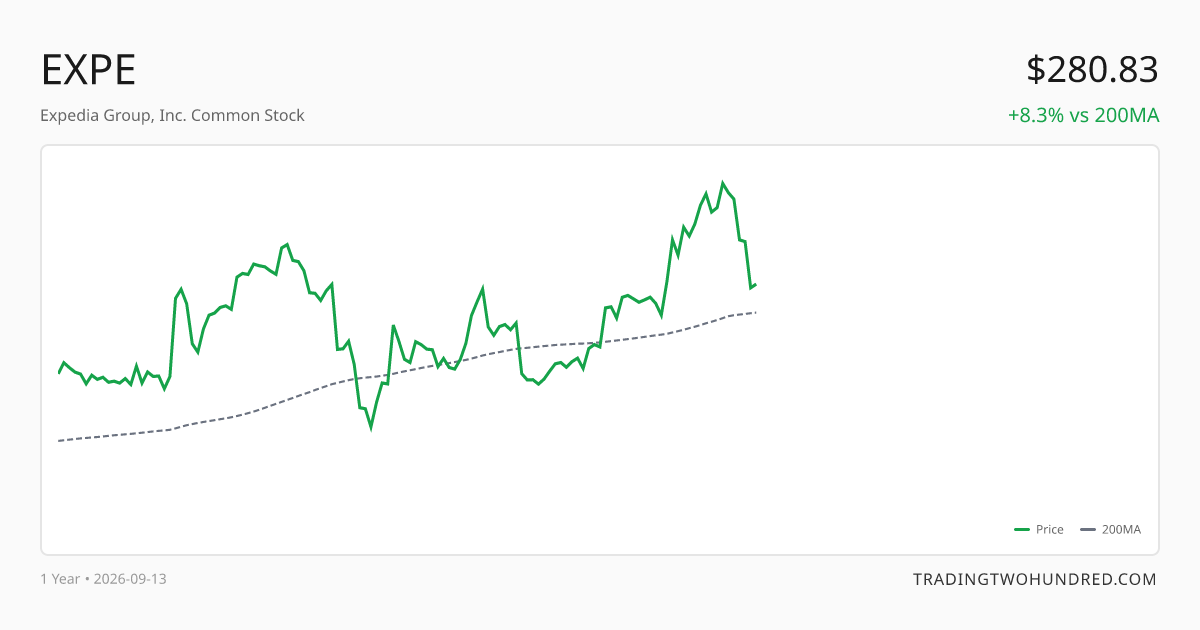Select the Expedia Group, Inc. Common Stock subtitle
The image size is (1200, 630).
[172, 115]
